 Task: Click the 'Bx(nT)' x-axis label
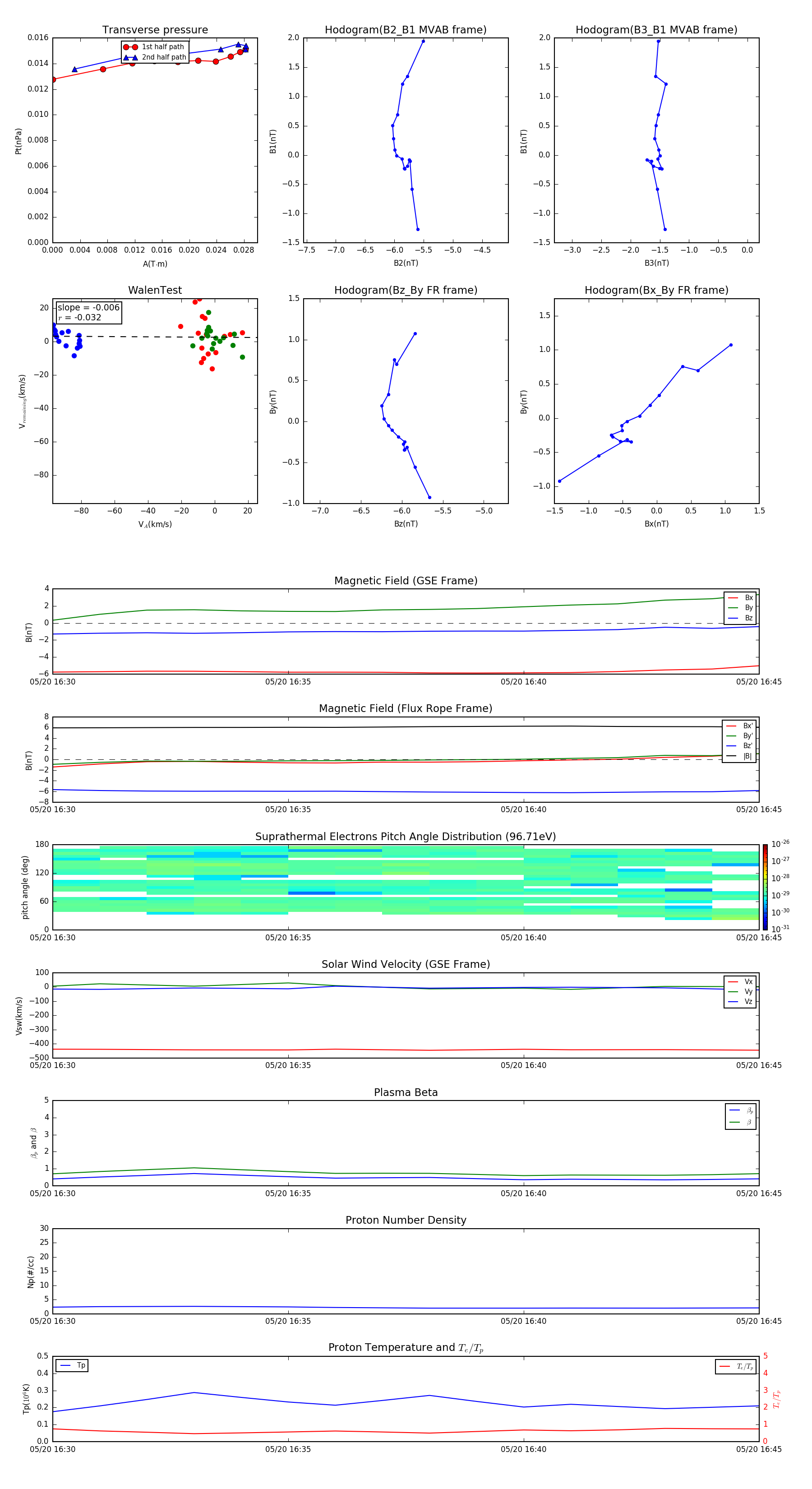tap(656, 524)
